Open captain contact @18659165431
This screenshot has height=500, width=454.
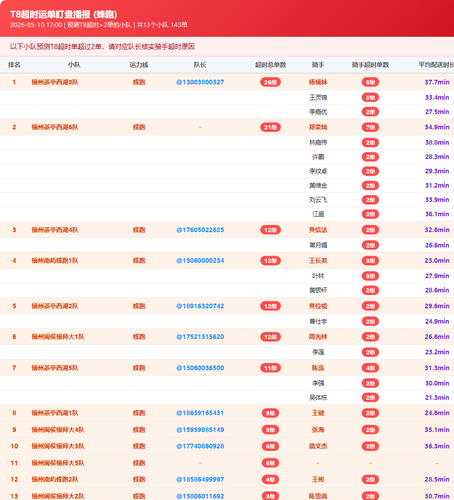[x=200, y=413]
